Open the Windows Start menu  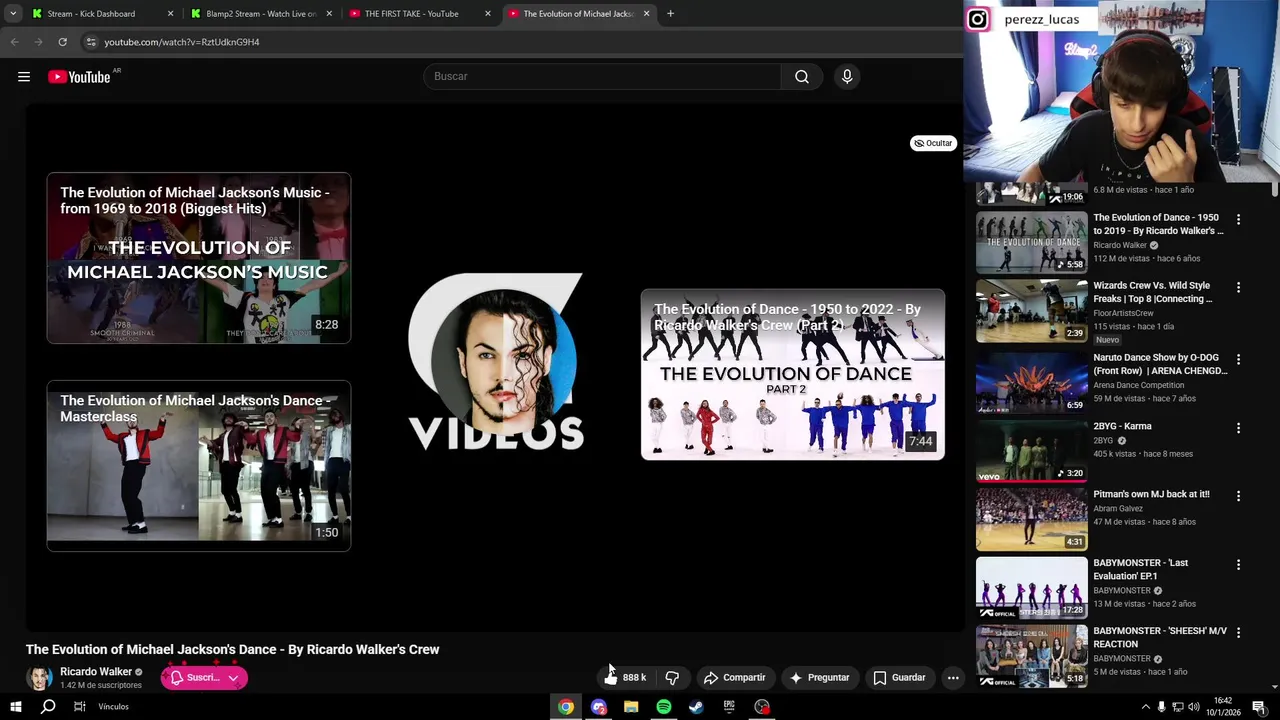pos(16,707)
